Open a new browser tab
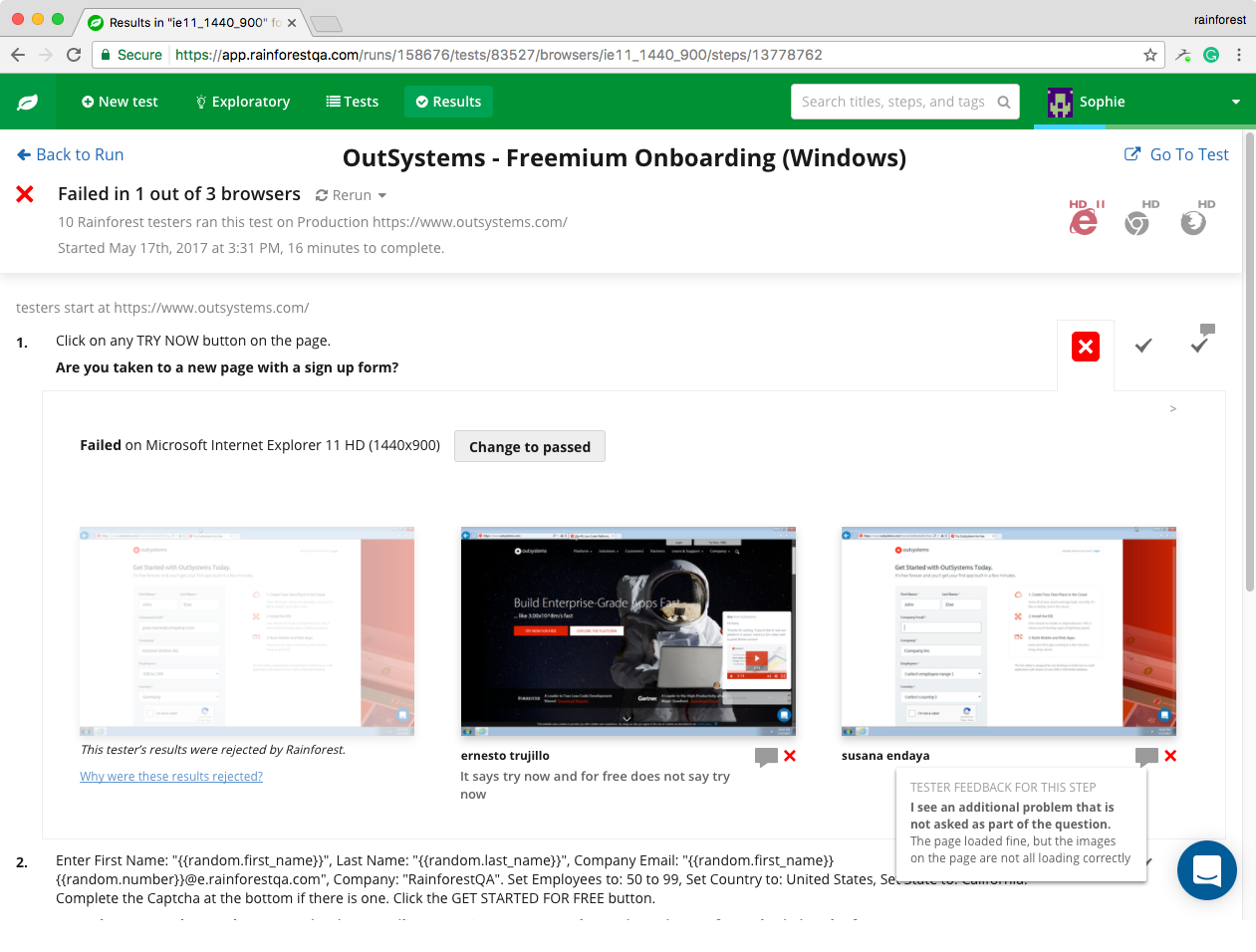The width and height of the screenshot is (1256, 952). pos(326,23)
